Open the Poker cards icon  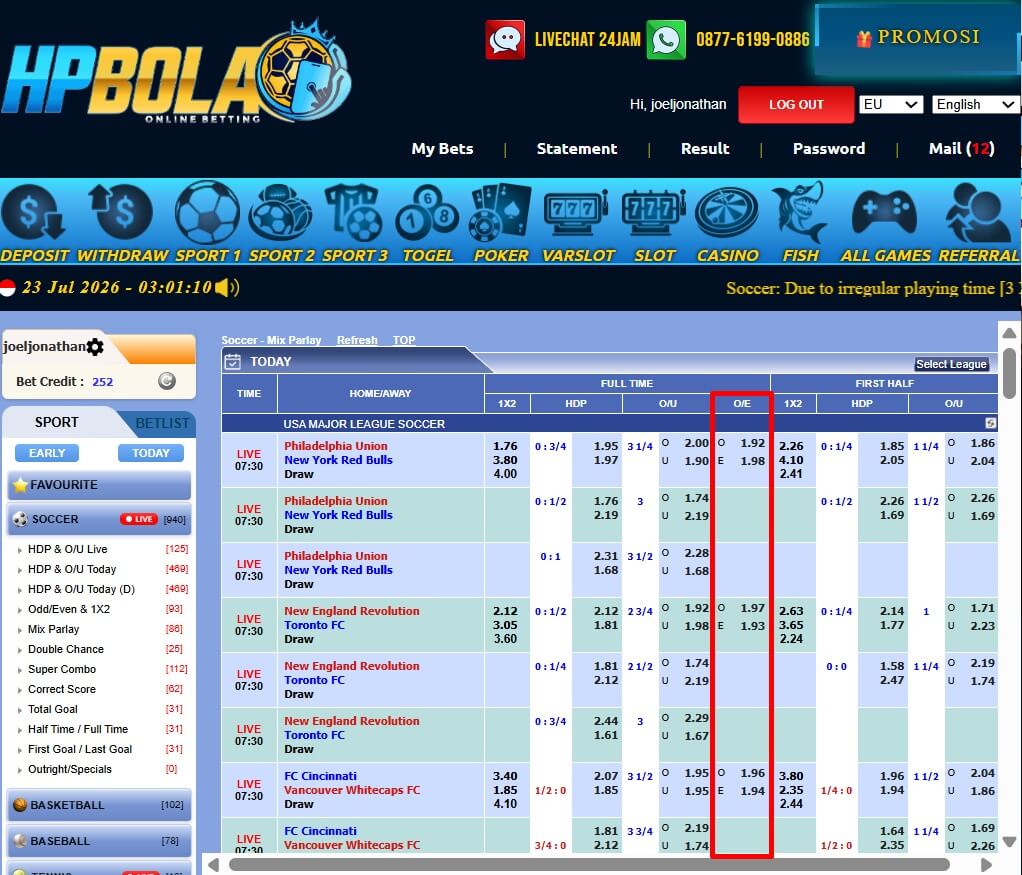click(x=500, y=213)
